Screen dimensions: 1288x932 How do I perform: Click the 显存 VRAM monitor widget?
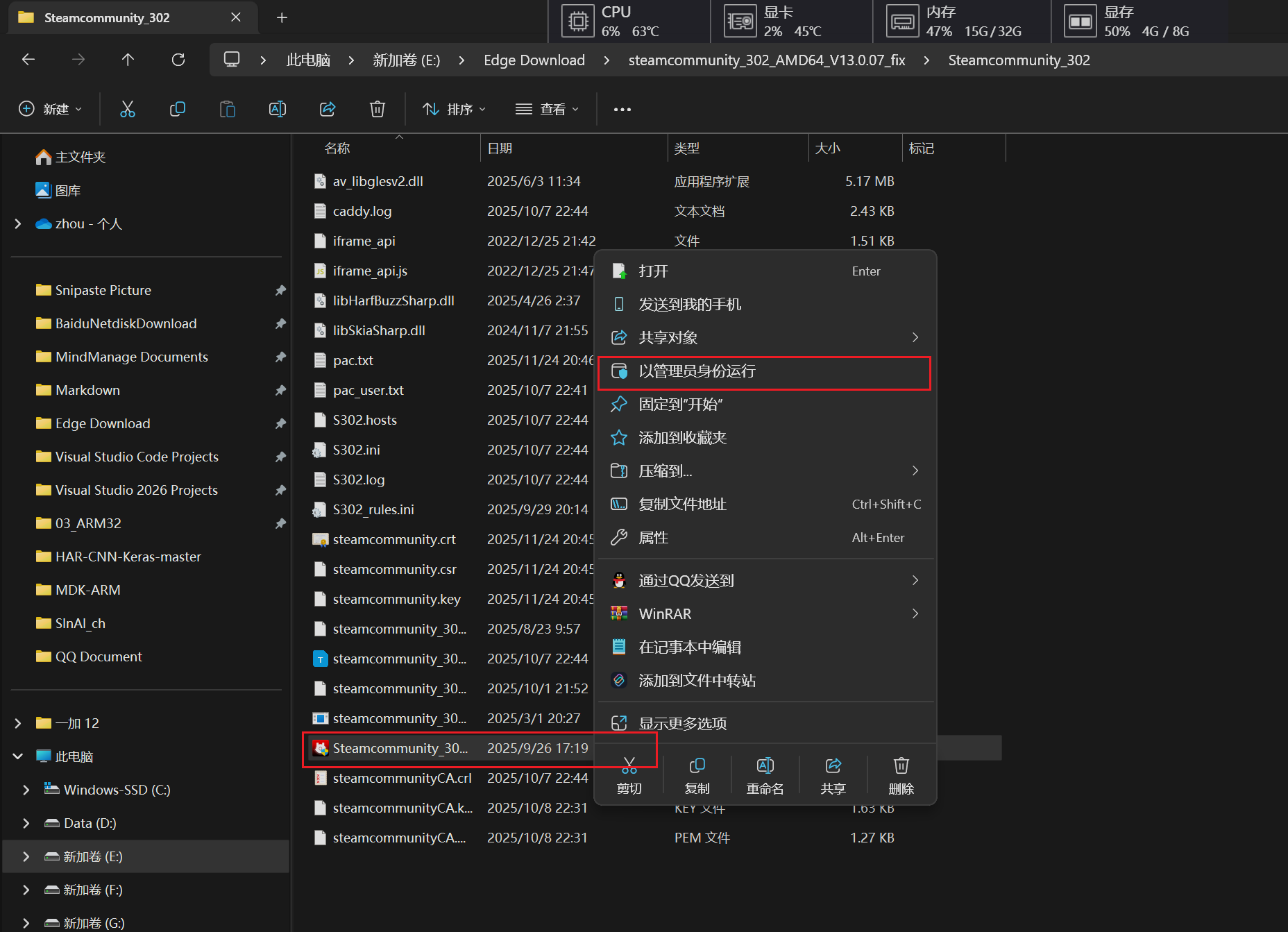[1139, 22]
